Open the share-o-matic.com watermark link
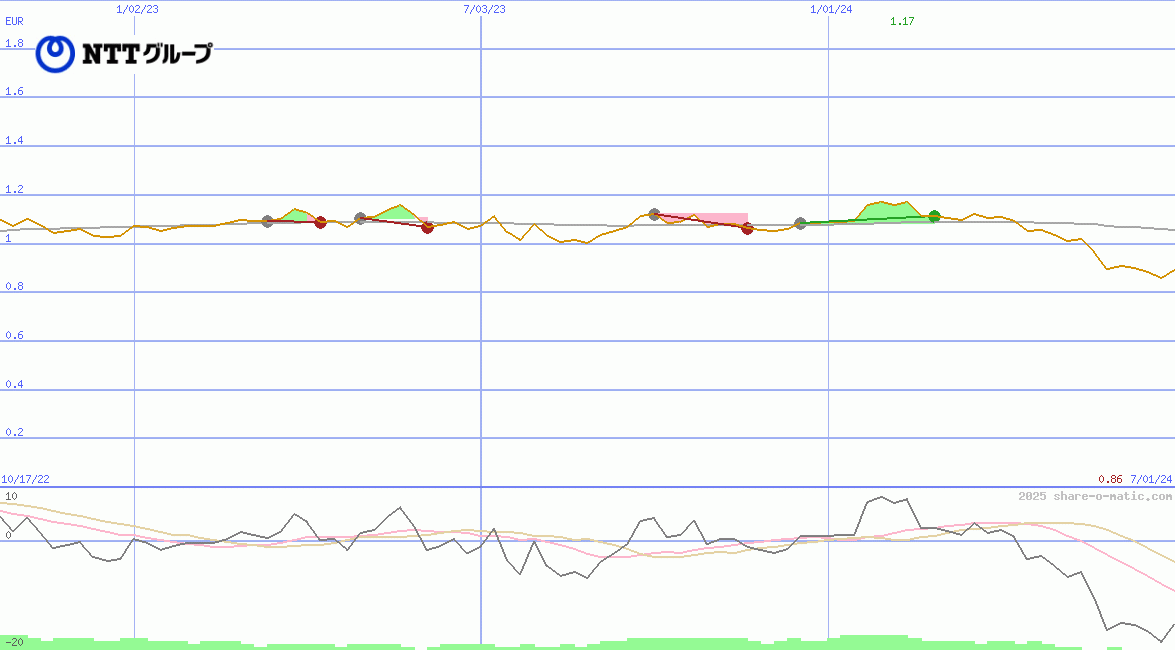Viewport: 1175px width, 650px height. pos(1095,496)
